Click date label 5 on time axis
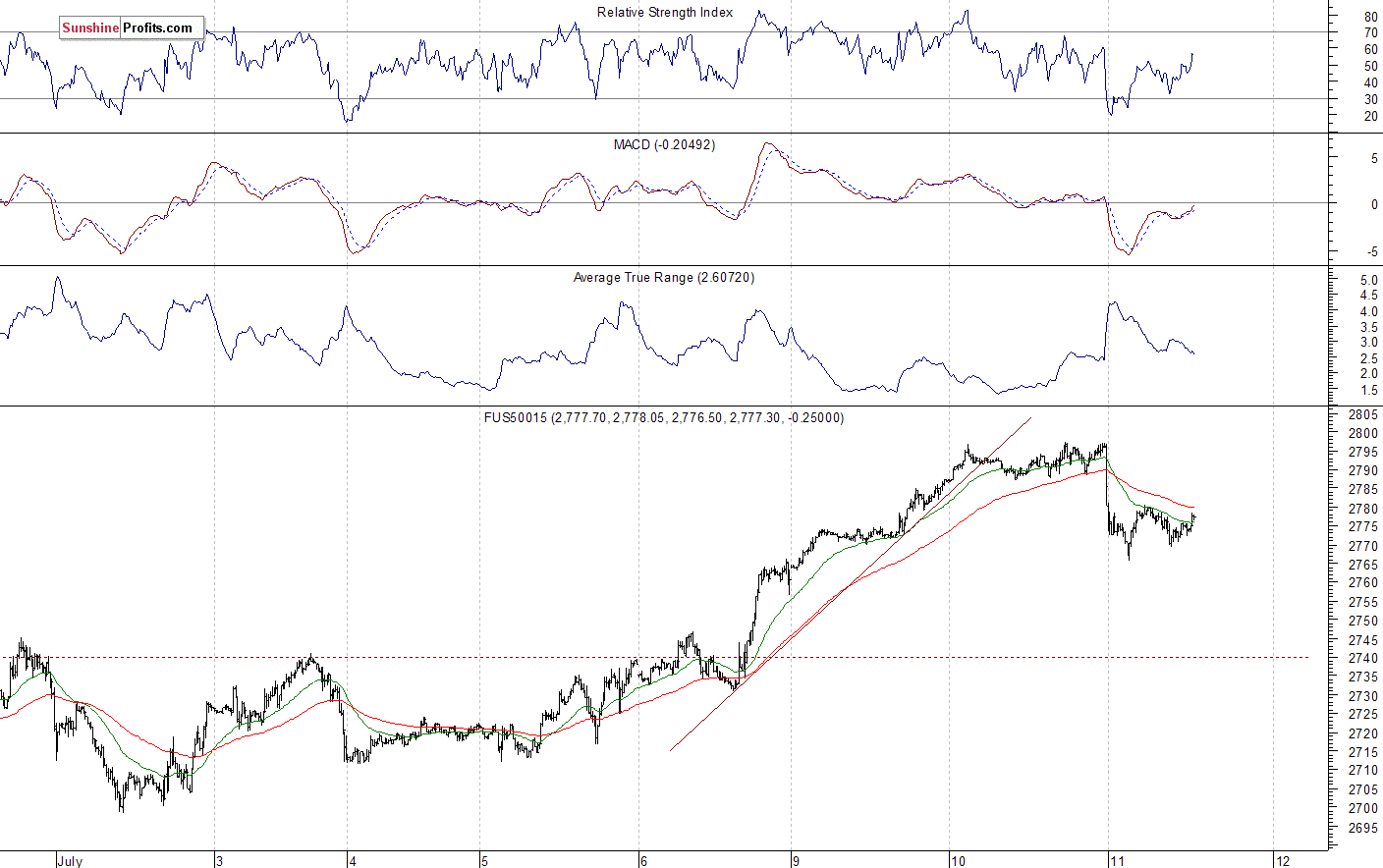1383x868 pixels. tap(484, 861)
